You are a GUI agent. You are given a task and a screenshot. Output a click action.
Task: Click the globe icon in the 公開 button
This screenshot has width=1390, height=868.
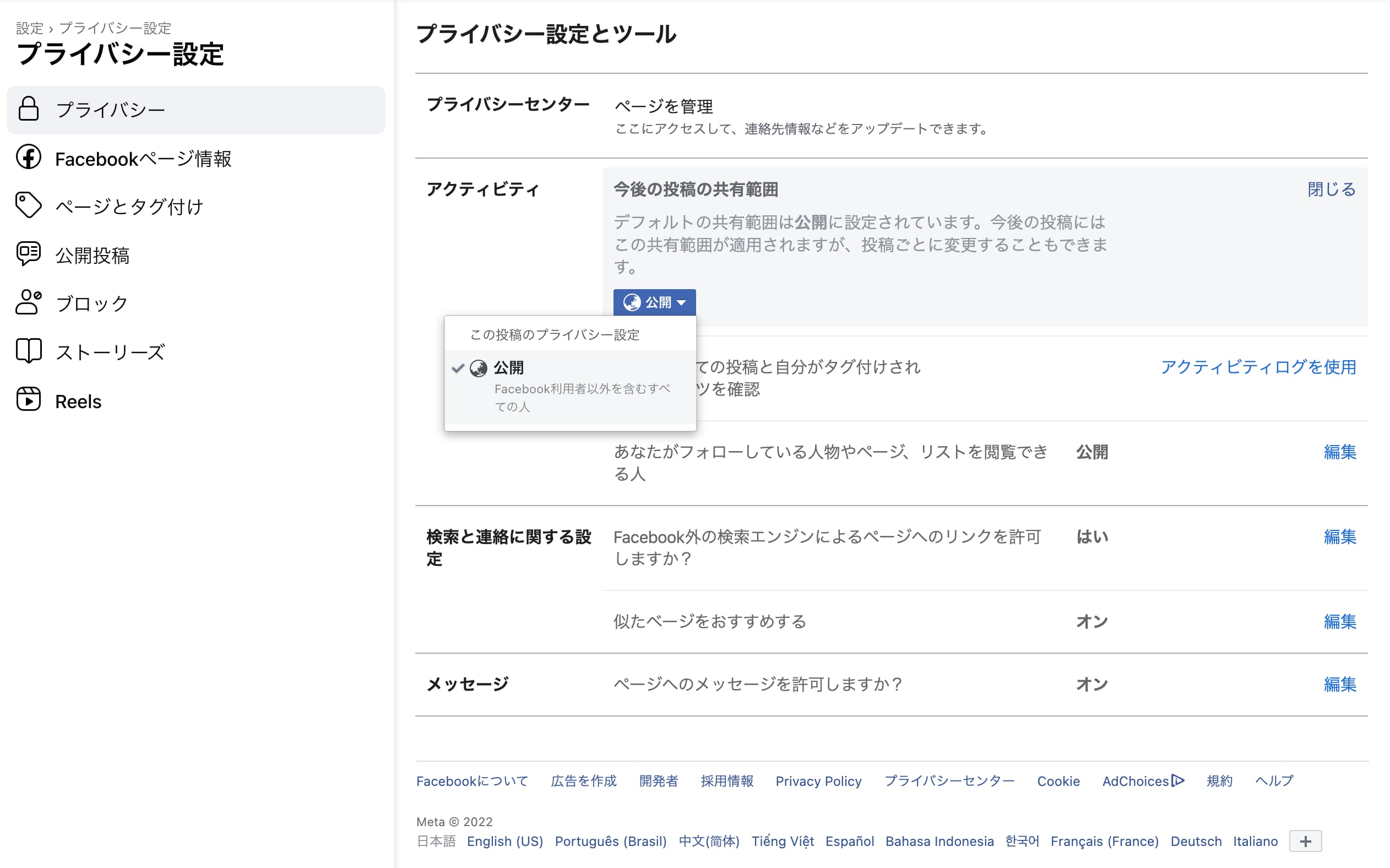tap(632, 302)
